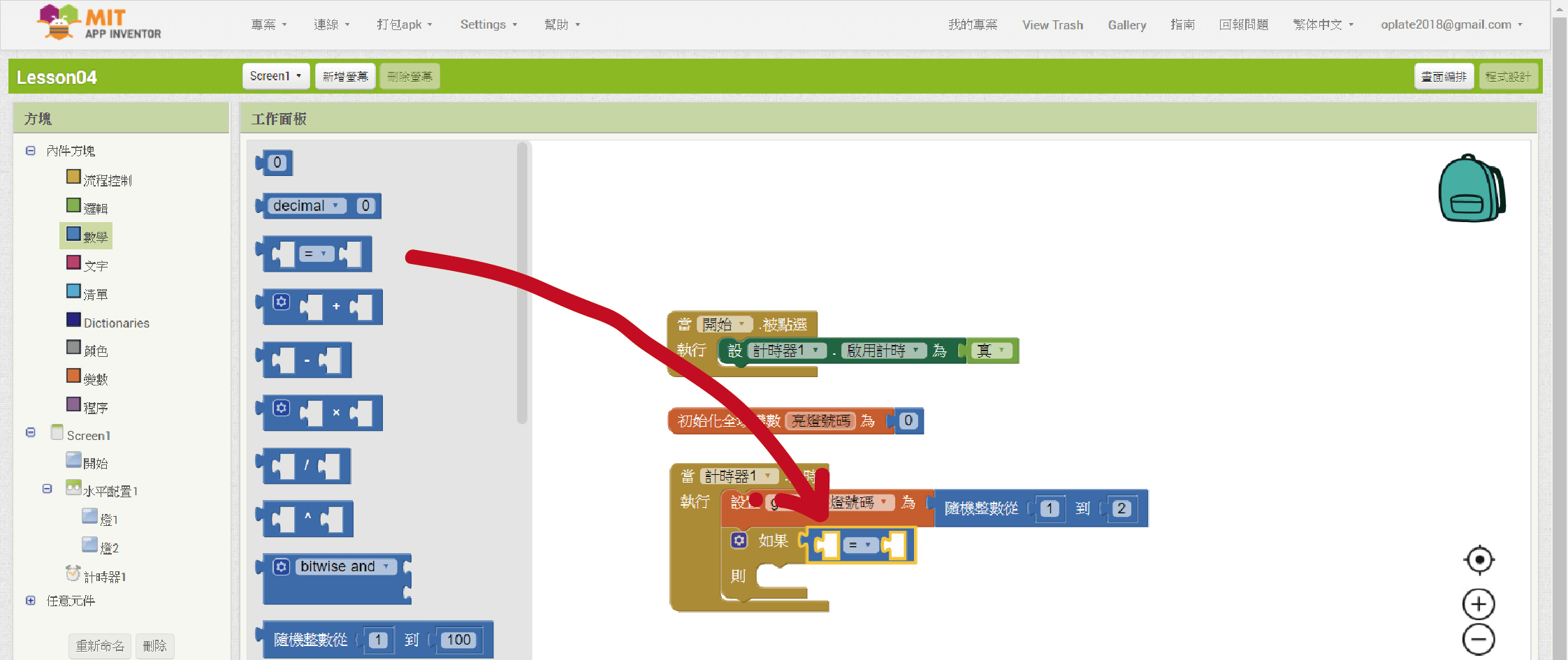Viewport: 1568px width, 660px height.
Task: Open the 清單 block category
Action: pyautogui.click(x=87, y=293)
